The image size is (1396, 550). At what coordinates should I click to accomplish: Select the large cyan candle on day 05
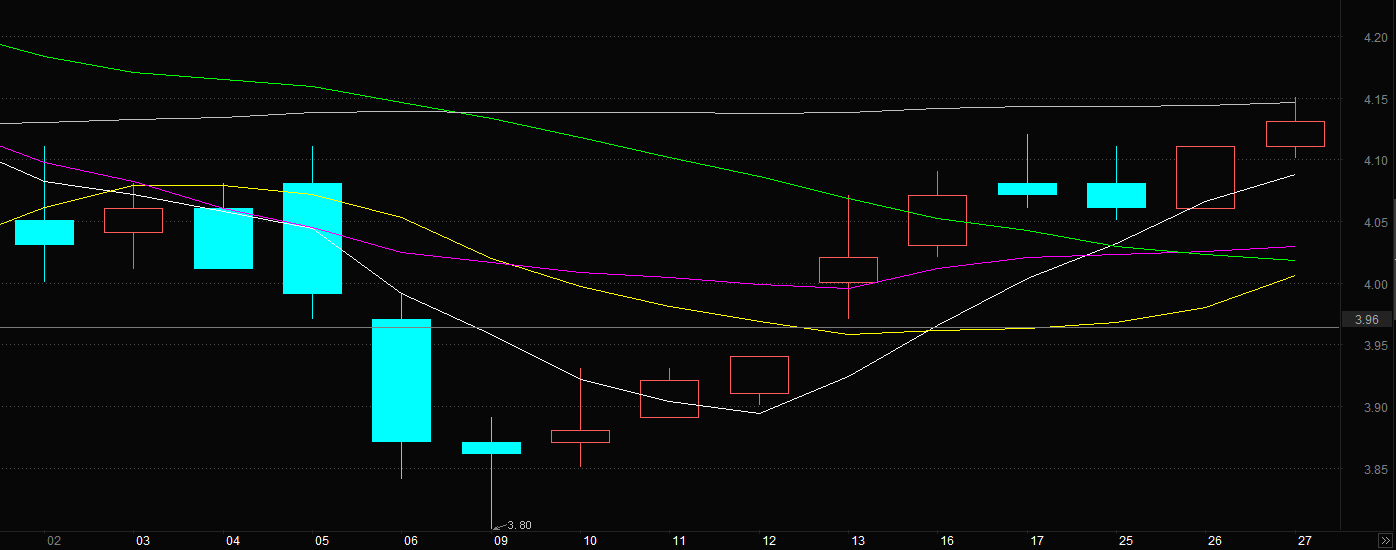(312, 238)
